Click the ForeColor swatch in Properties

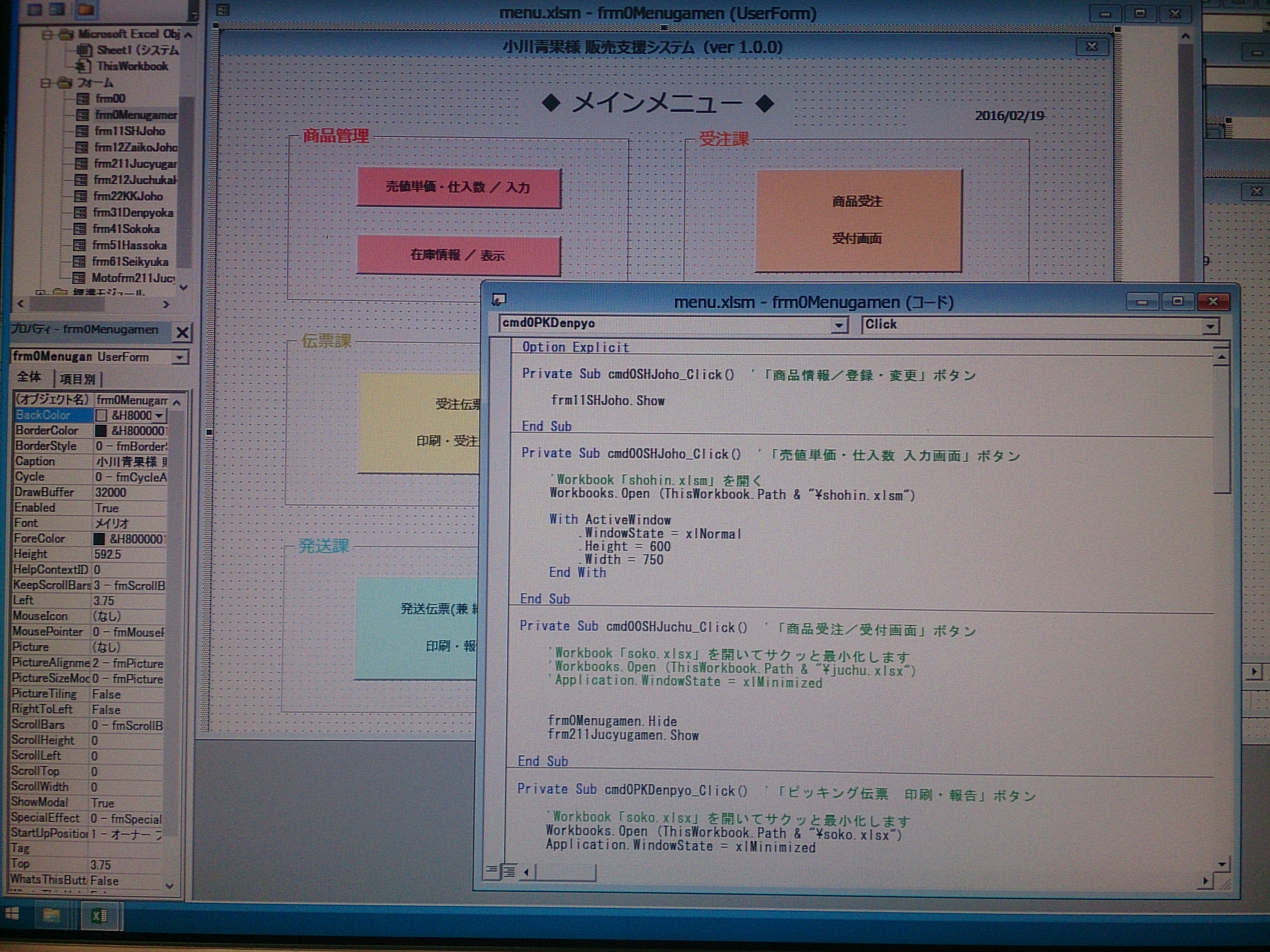(x=99, y=539)
